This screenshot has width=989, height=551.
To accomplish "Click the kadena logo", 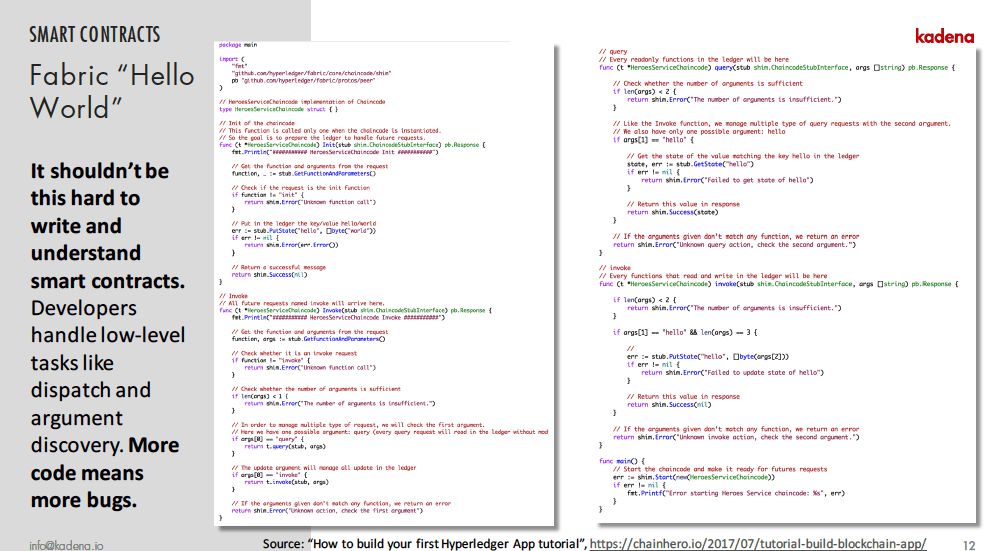I will (944, 37).
